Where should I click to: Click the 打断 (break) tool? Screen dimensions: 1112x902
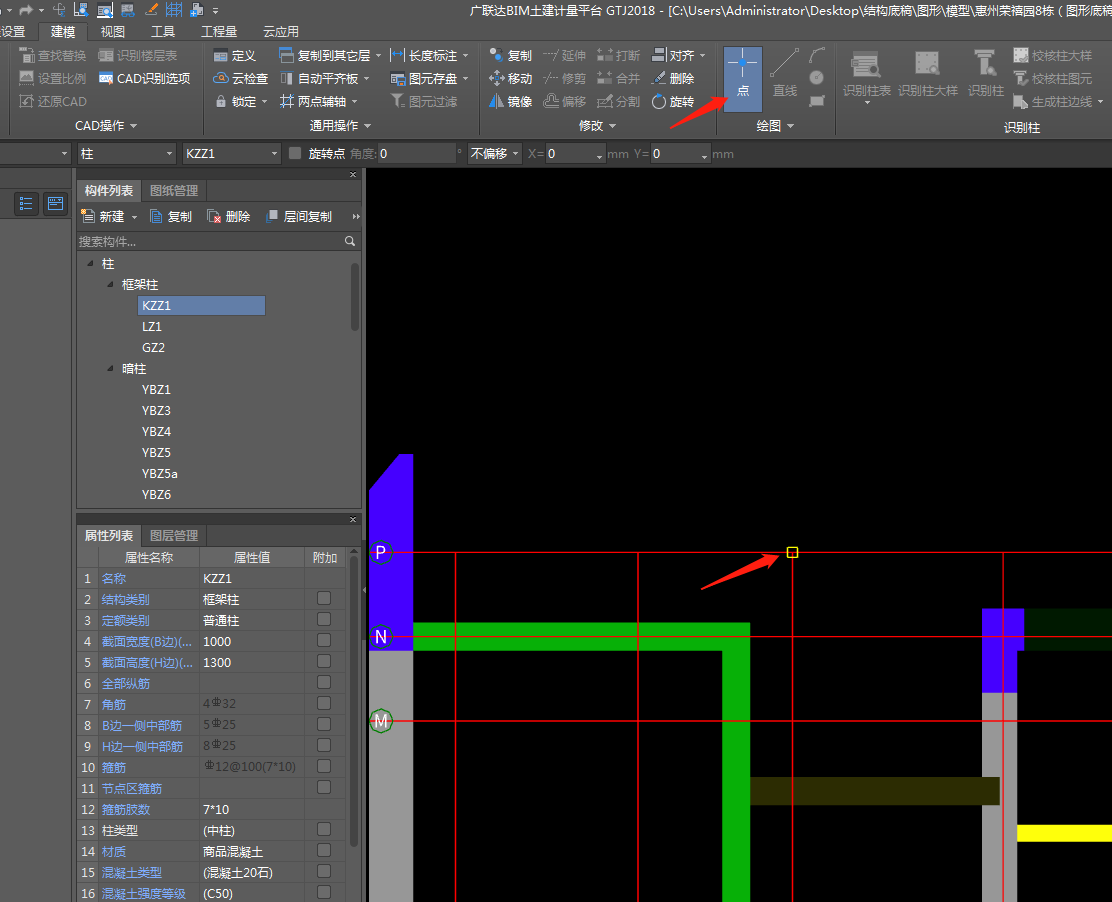pyautogui.click(x=618, y=55)
